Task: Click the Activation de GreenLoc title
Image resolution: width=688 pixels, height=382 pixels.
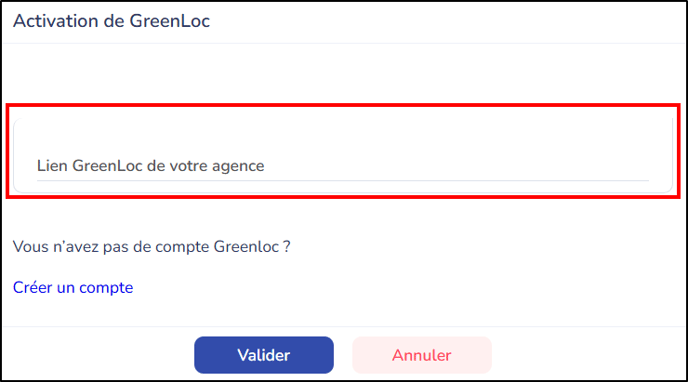Action: pos(111,21)
